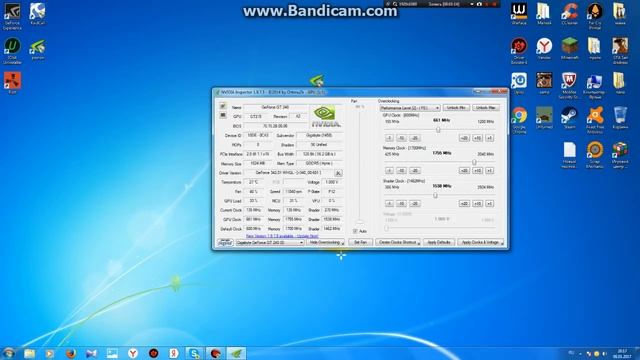This screenshot has width=640, height=360.
Task: Click the Windows Start button
Action: 9,353
